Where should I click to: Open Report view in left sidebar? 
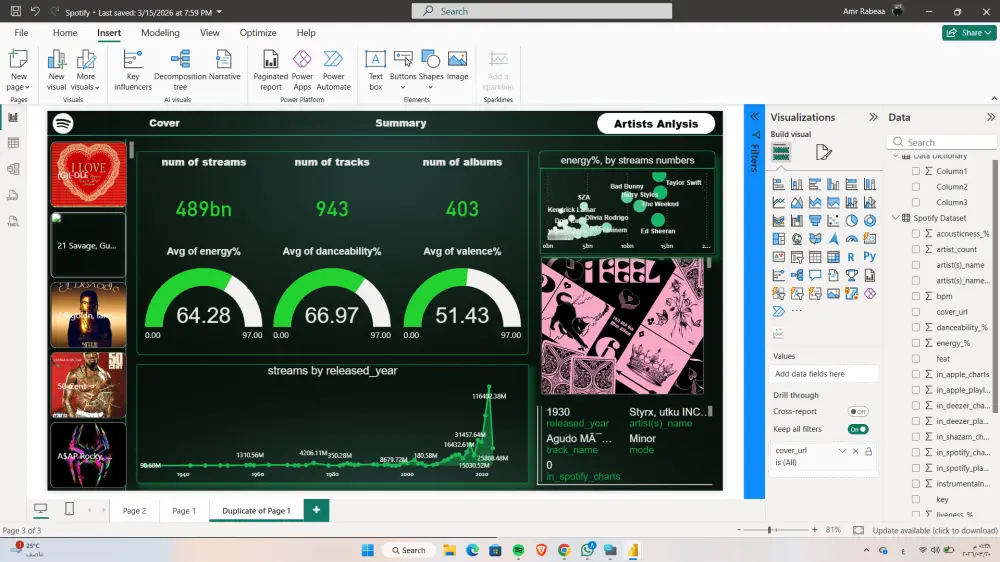[13, 117]
